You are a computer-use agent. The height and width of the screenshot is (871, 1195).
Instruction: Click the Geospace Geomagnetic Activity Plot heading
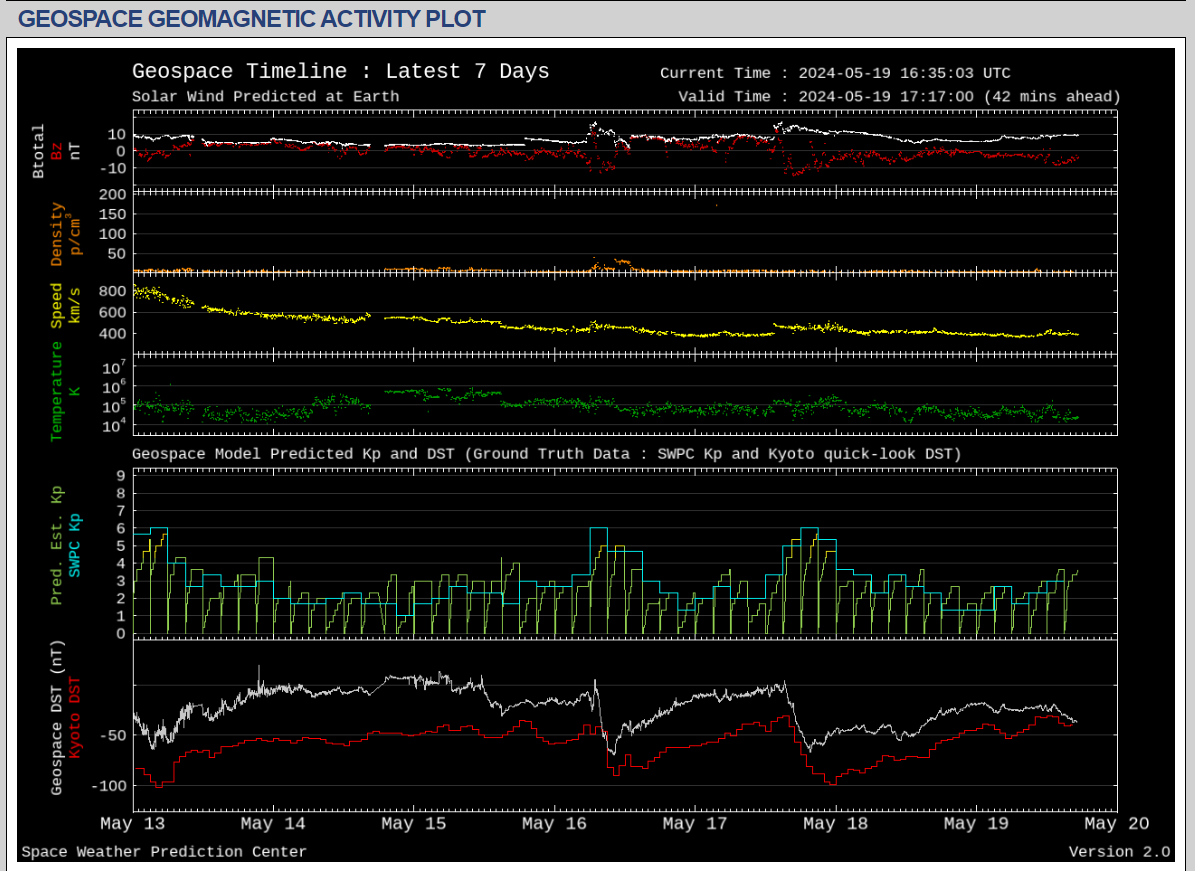[x=252, y=19]
